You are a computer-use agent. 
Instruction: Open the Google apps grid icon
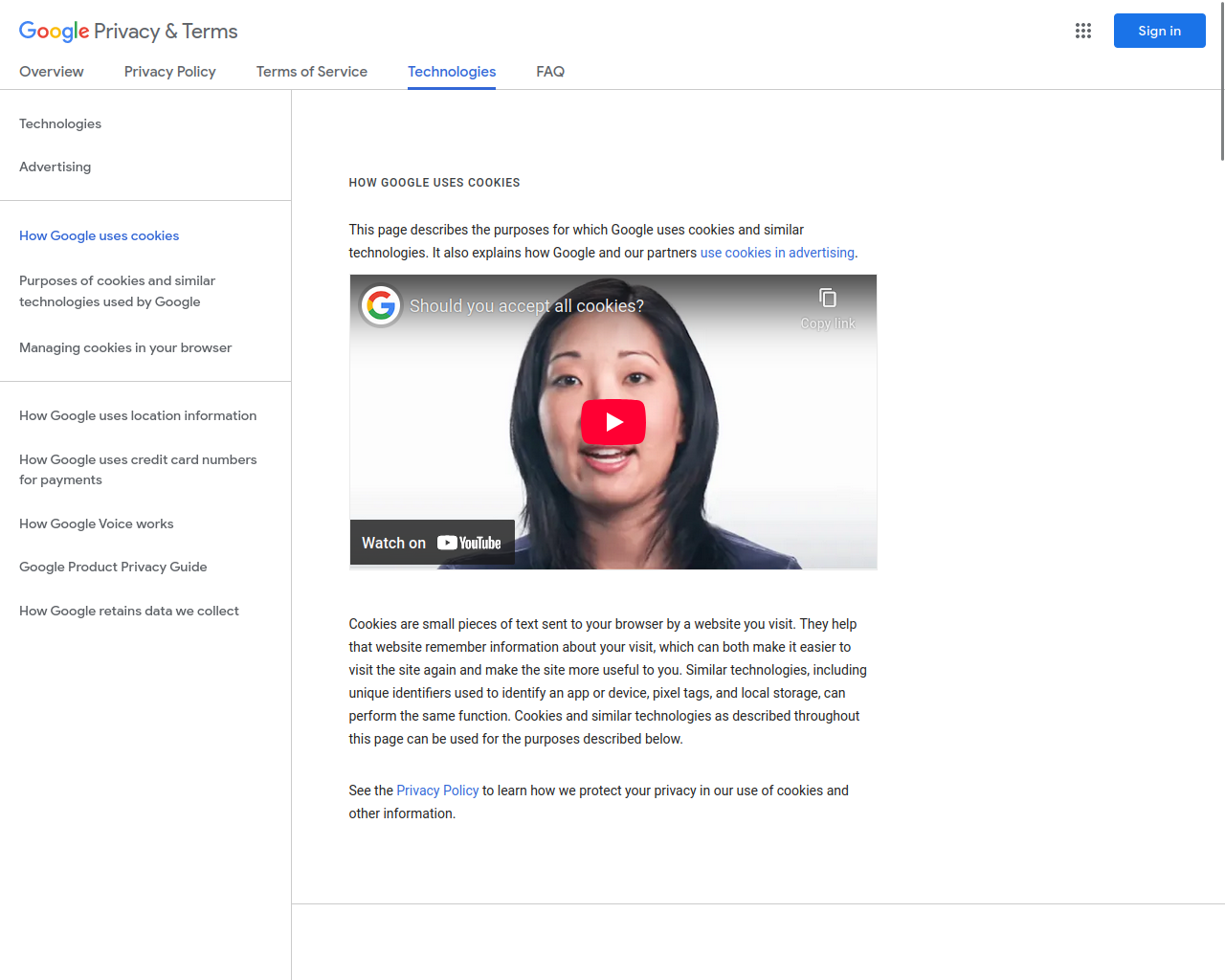point(1083,31)
